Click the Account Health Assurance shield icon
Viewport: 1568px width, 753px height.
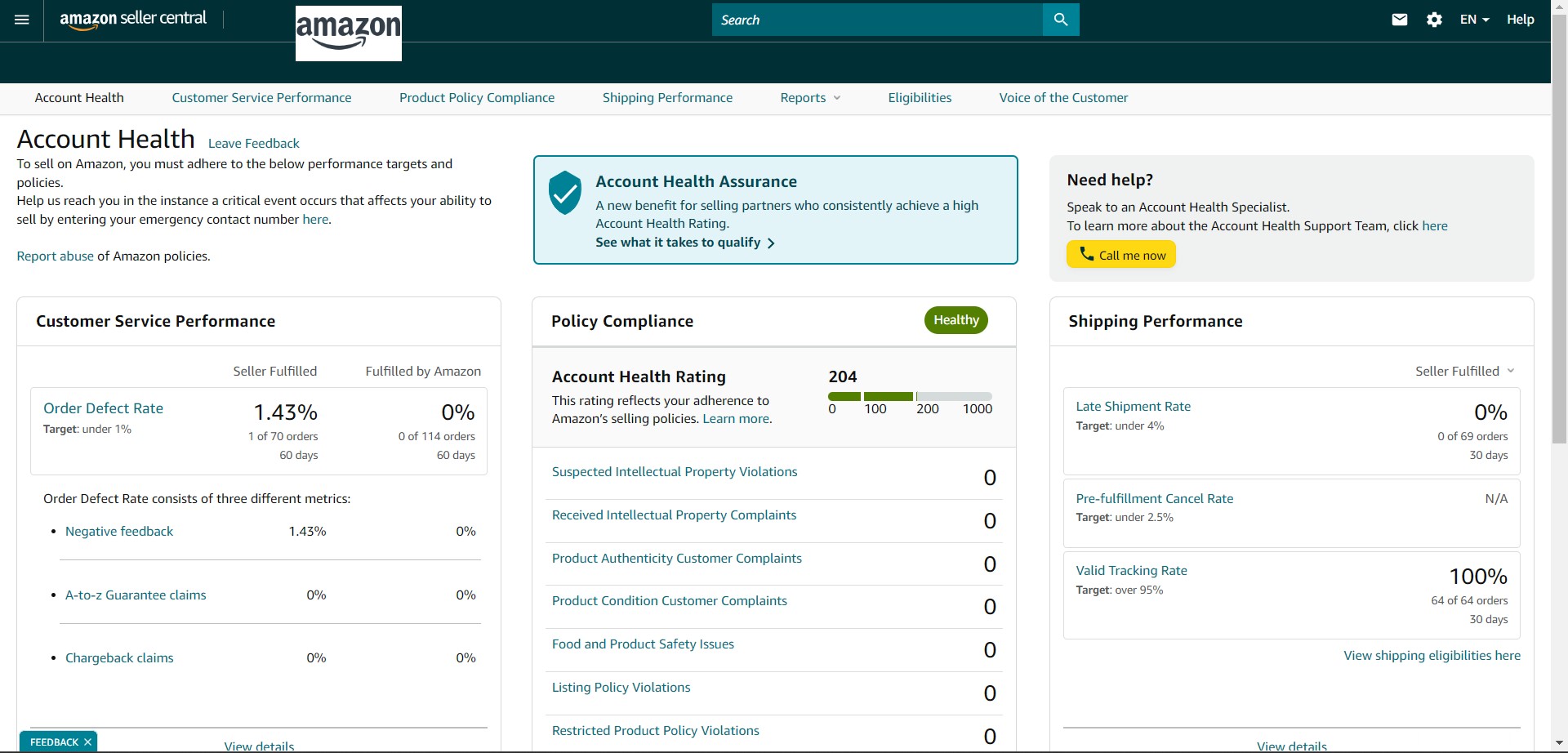565,193
